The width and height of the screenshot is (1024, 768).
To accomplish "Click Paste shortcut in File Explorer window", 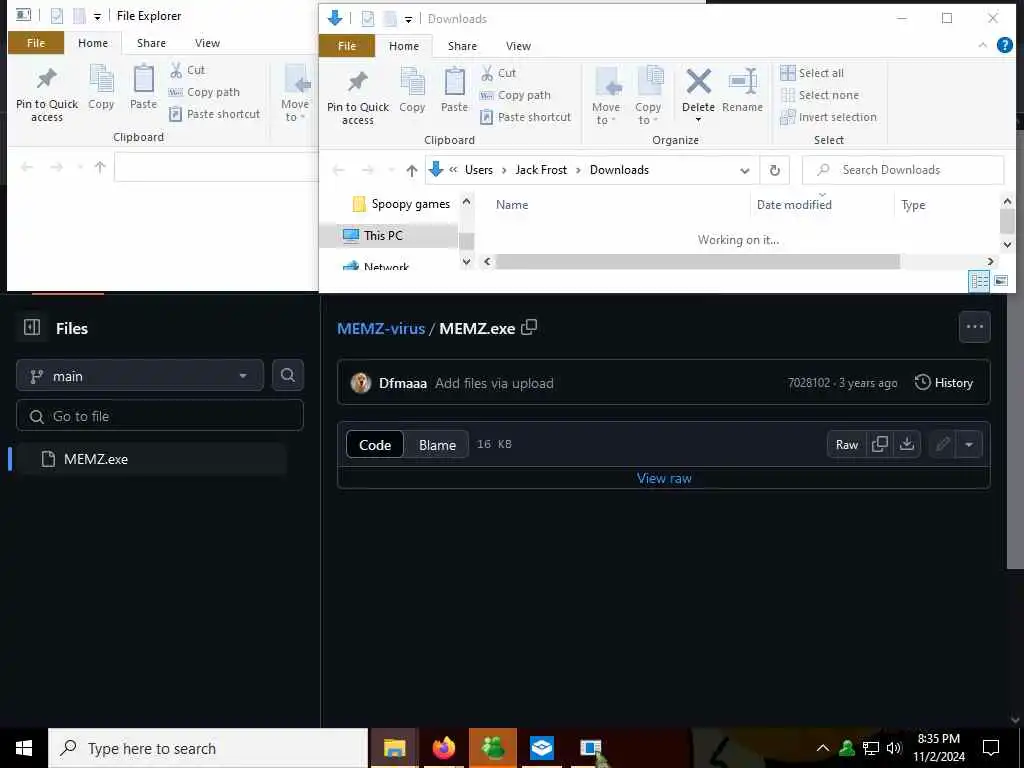I will pyautogui.click(x=215, y=114).
